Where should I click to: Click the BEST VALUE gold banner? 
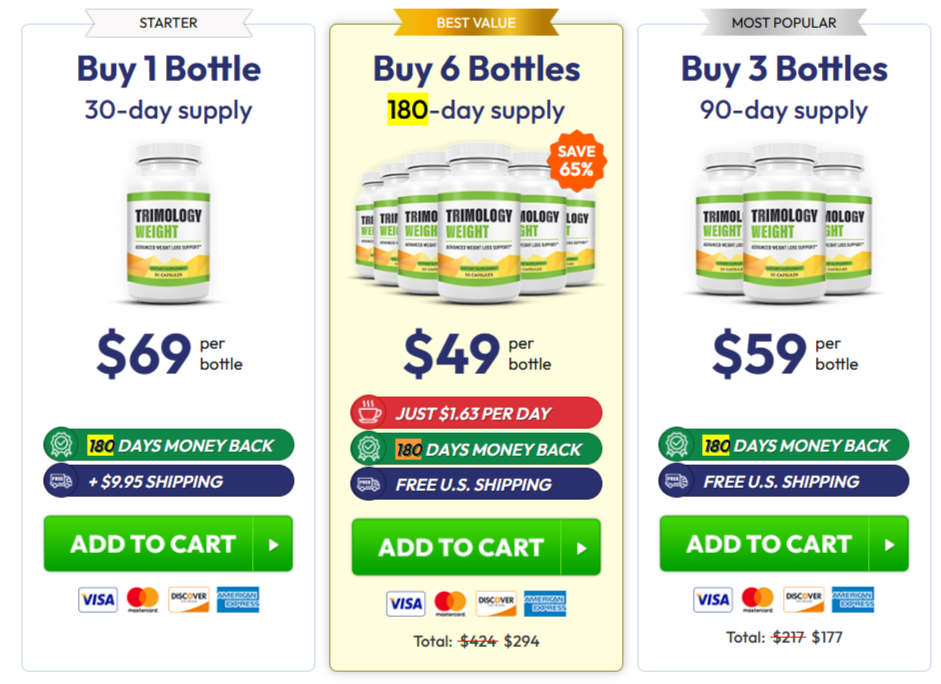[x=475, y=22]
